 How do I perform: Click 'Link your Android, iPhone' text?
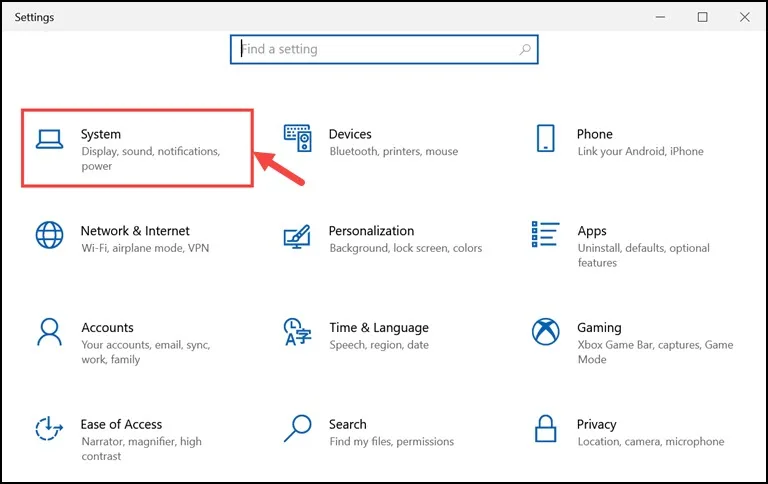pyautogui.click(x=641, y=151)
